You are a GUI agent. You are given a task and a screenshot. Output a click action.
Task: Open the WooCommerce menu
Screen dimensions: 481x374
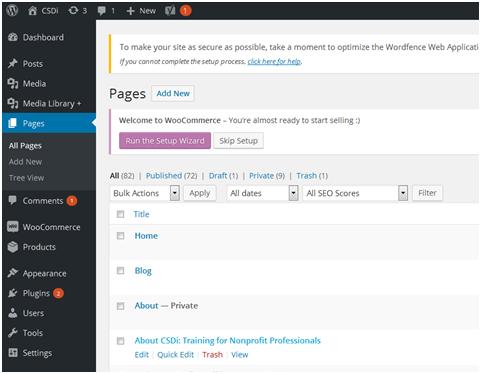tap(49, 227)
